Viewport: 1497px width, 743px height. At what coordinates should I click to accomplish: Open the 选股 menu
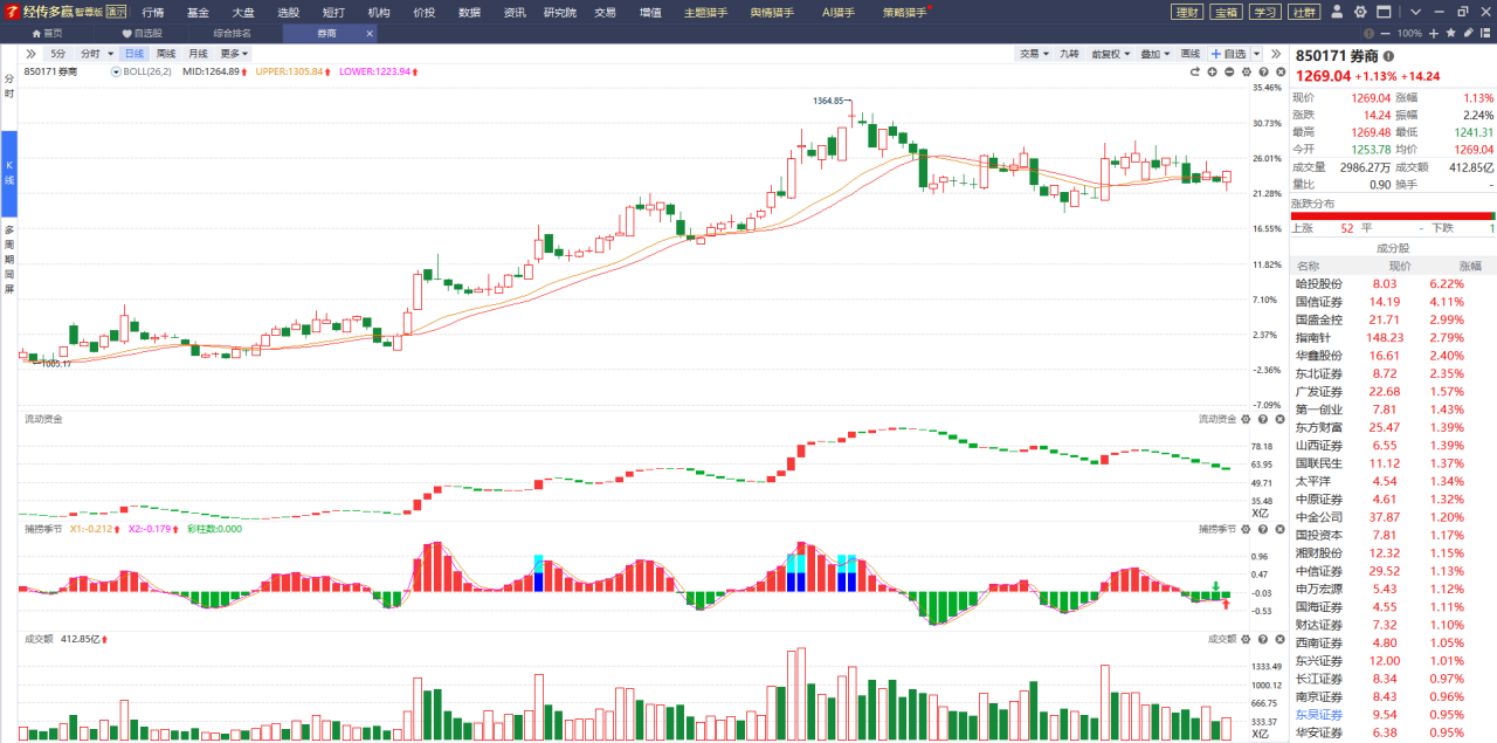(288, 12)
